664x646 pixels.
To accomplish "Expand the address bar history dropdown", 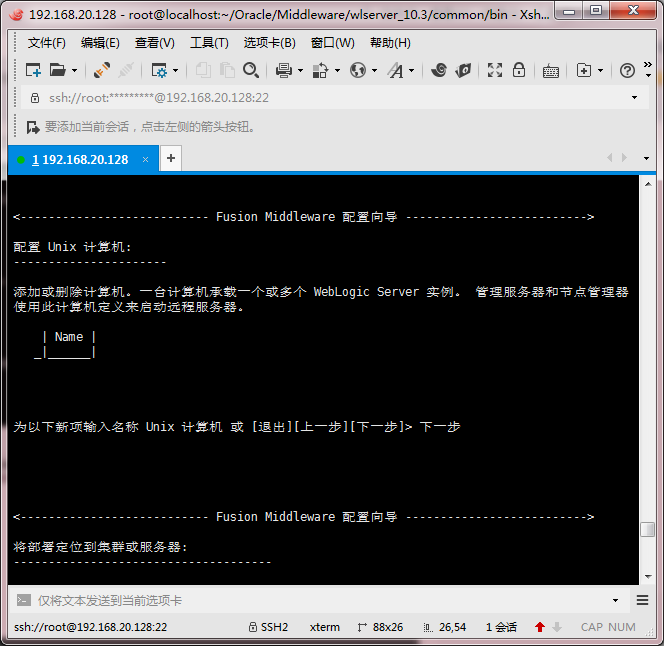I will coord(634,98).
